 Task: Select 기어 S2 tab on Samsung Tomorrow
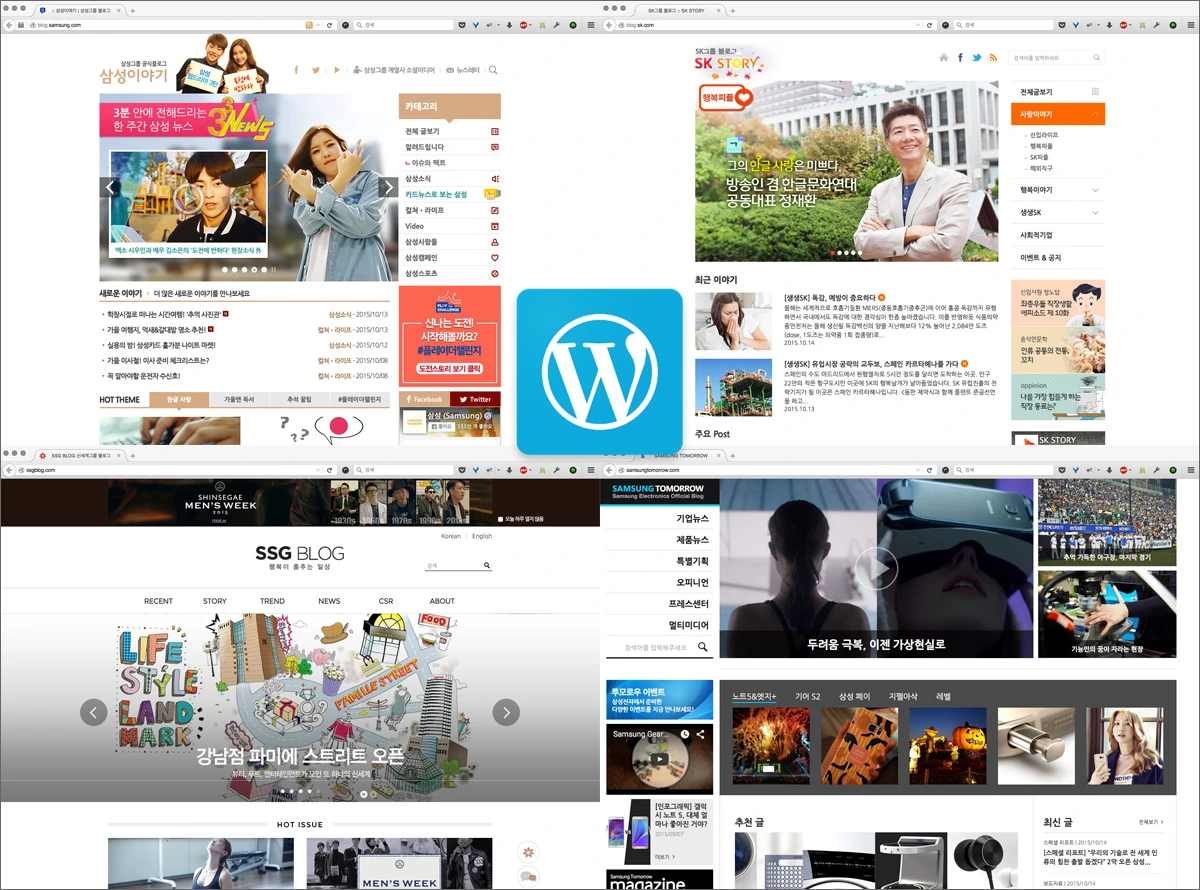[808, 696]
